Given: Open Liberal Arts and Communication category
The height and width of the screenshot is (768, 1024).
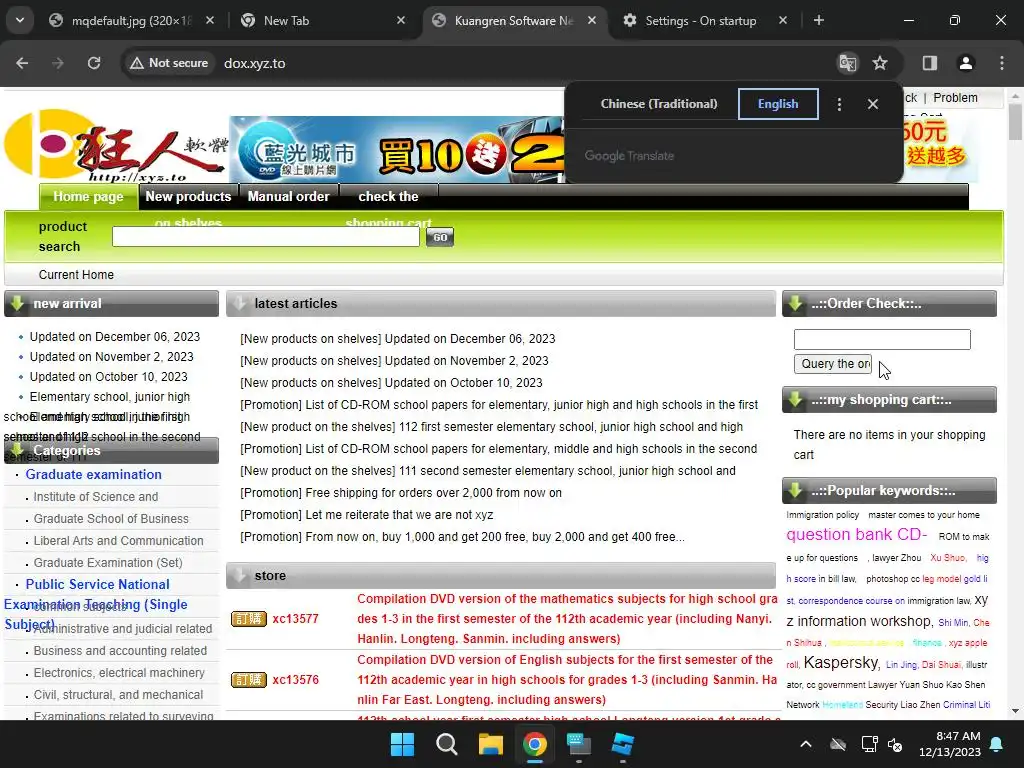Looking at the screenshot, I should [x=118, y=541].
